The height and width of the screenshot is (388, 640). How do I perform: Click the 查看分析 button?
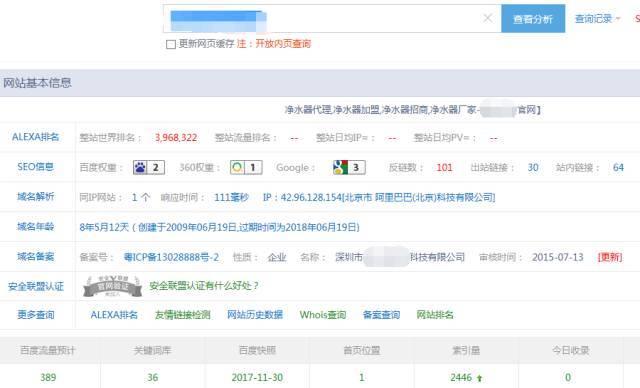click(x=533, y=19)
